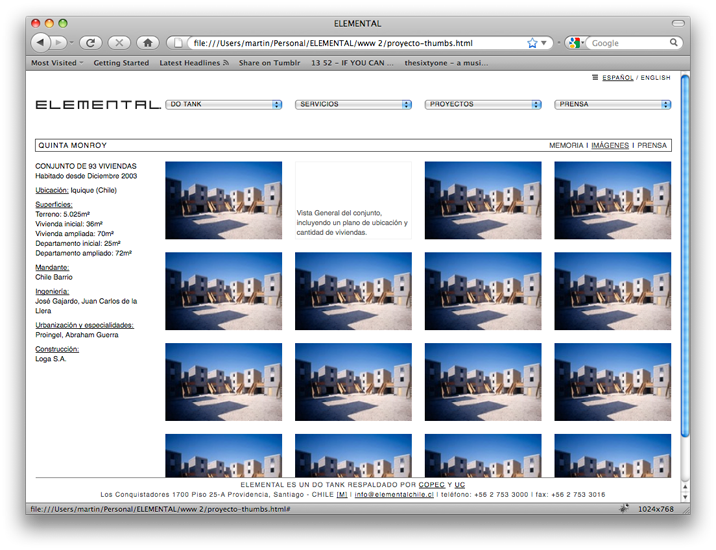Switch to the MEMORIA tab
This screenshot has height=550, width=716.
pyautogui.click(x=566, y=145)
